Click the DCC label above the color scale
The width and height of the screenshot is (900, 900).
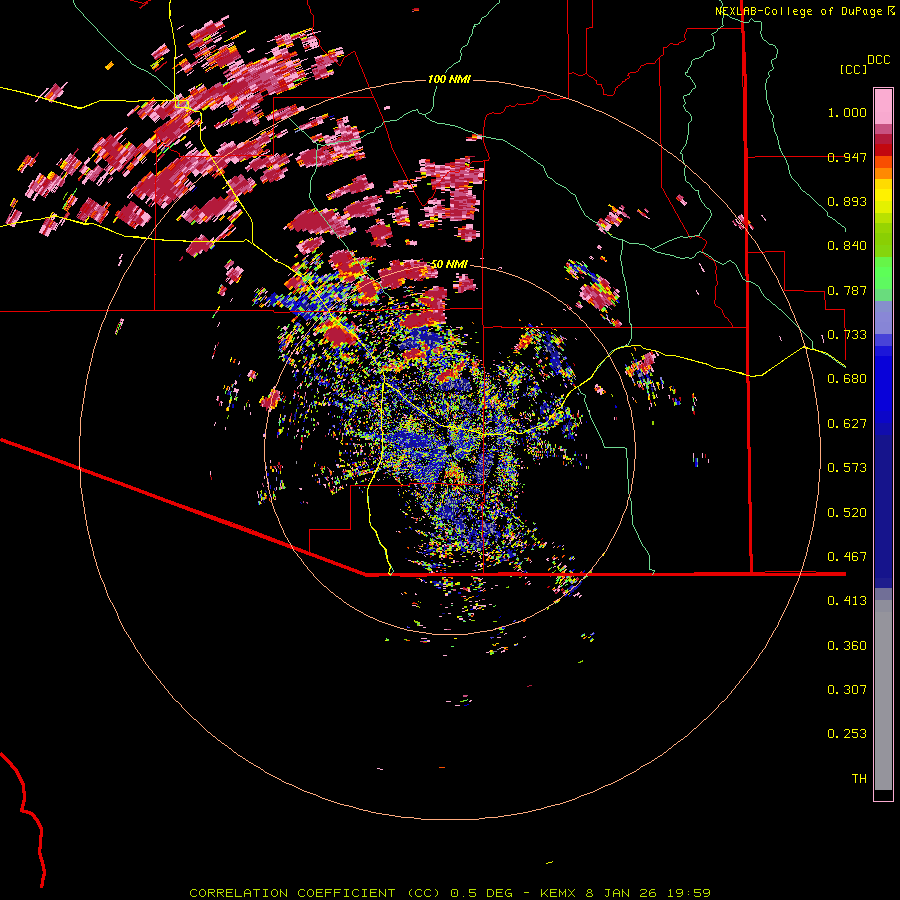point(879,60)
